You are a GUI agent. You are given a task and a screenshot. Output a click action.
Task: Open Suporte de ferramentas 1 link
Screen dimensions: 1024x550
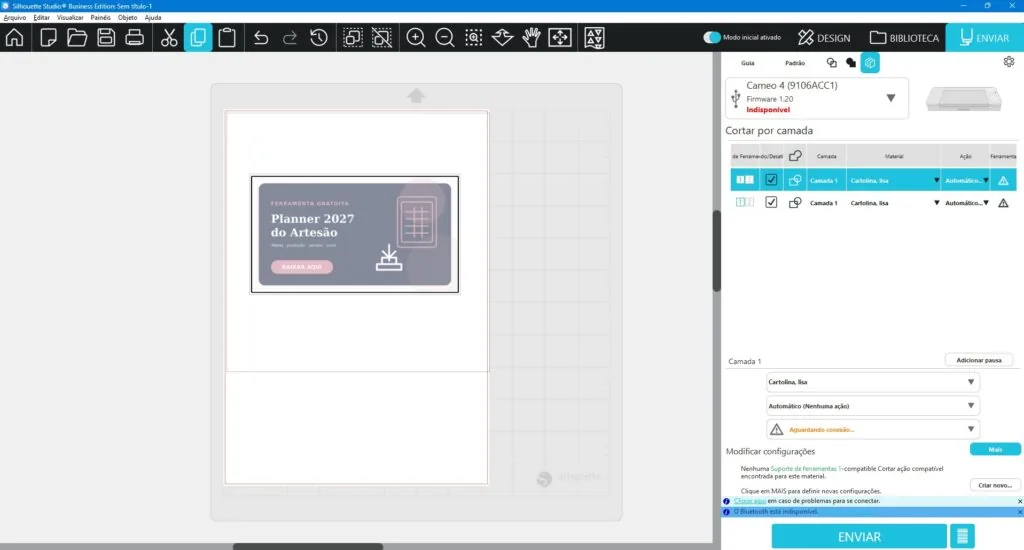click(x=807, y=468)
